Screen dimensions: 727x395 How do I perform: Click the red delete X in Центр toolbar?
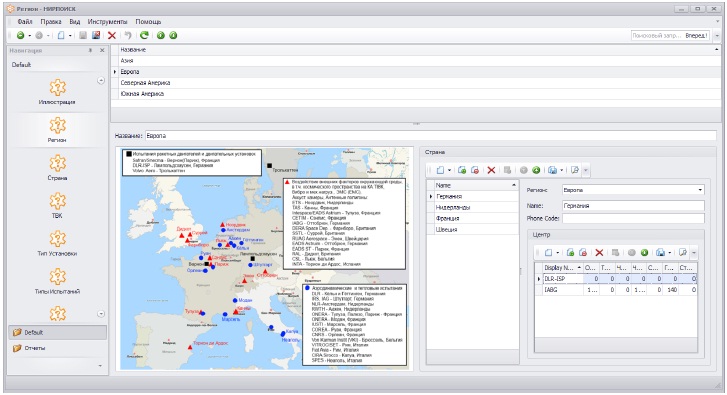point(599,253)
